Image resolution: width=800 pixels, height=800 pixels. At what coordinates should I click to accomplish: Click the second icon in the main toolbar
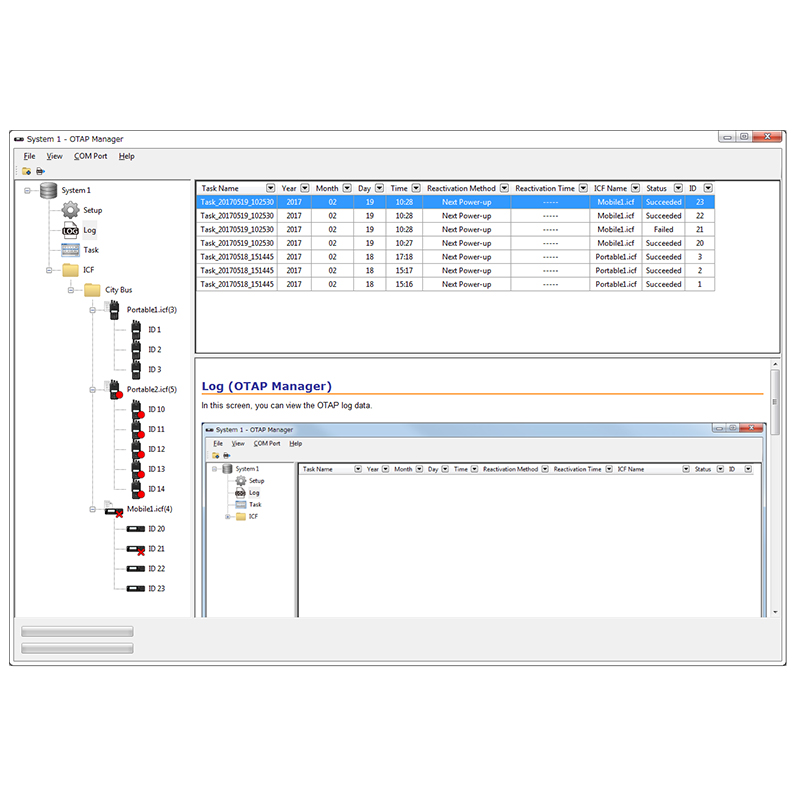40,172
